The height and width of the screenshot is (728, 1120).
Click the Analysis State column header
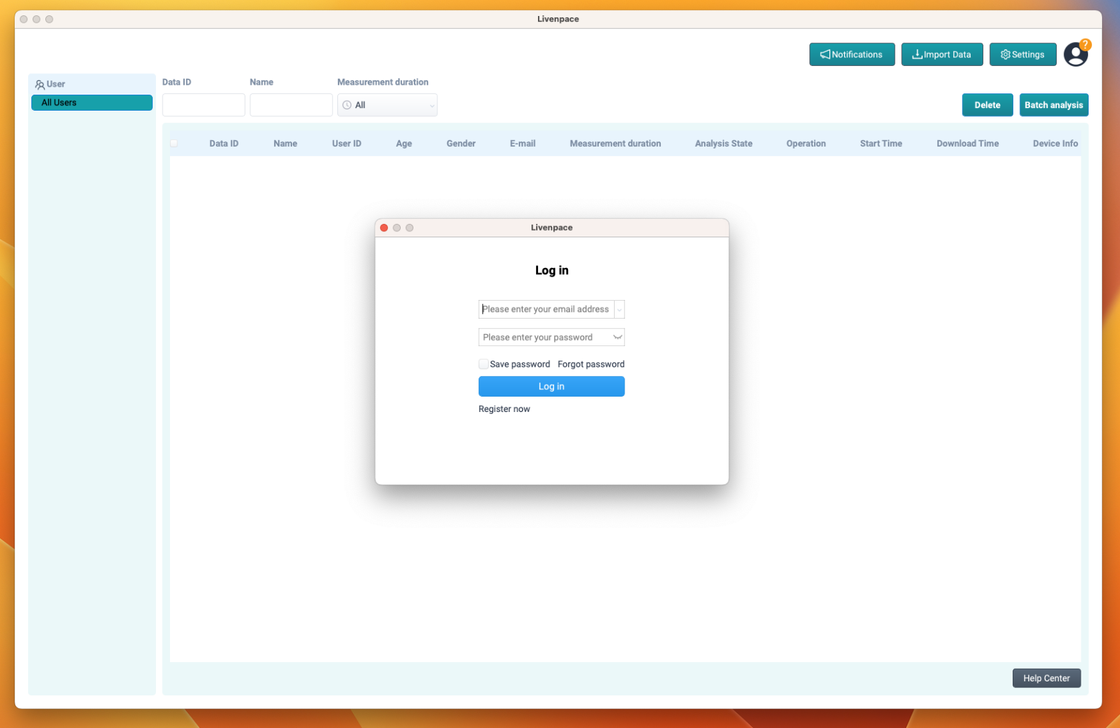[723, 144]
